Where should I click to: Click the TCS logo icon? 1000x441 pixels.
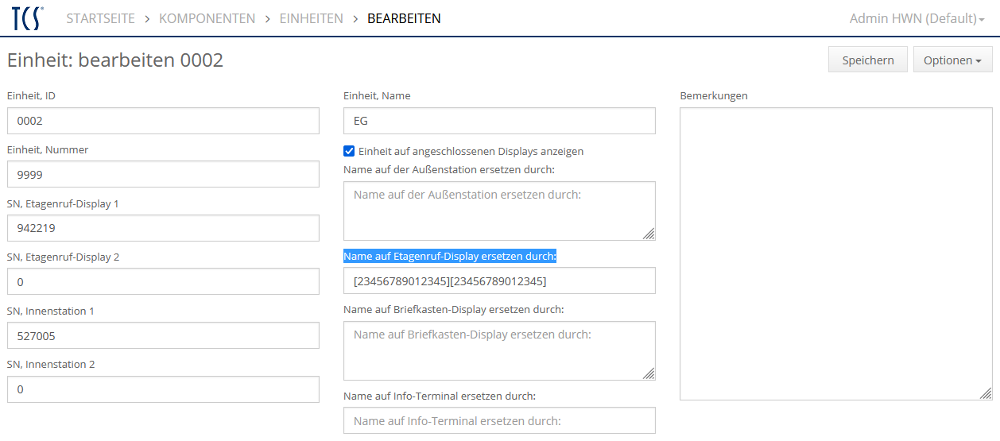coord(27,19)
